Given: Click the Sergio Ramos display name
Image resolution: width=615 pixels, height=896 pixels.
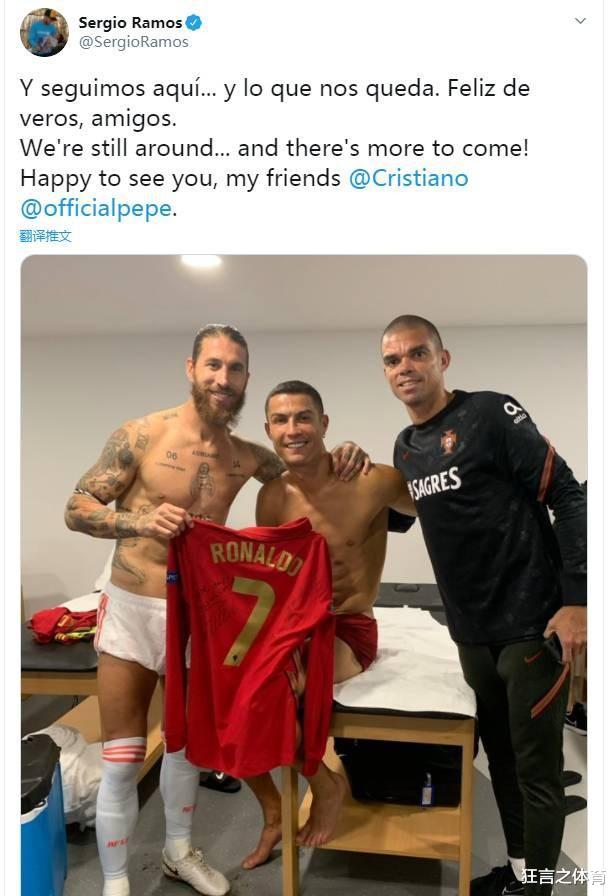Looking at the screenshot, I should (x=130, y=23).
